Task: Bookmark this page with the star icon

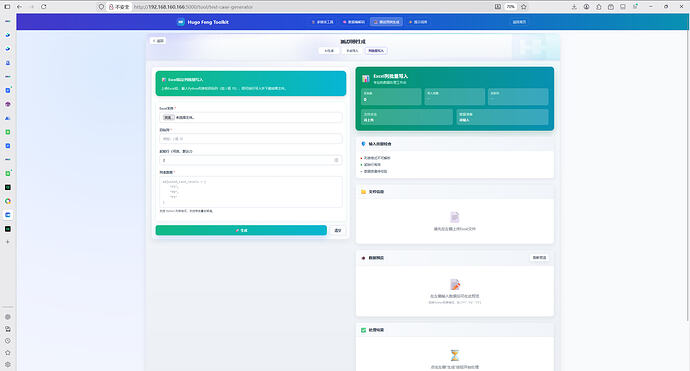Action: pyautogui.click(x=524, y=7)
